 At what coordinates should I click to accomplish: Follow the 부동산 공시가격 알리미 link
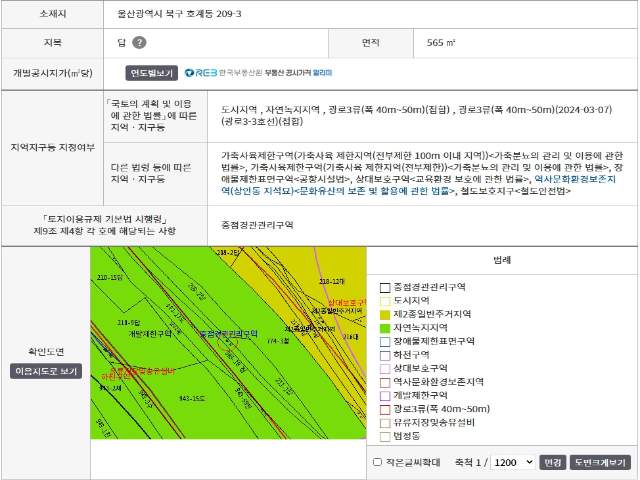(297, 73)
